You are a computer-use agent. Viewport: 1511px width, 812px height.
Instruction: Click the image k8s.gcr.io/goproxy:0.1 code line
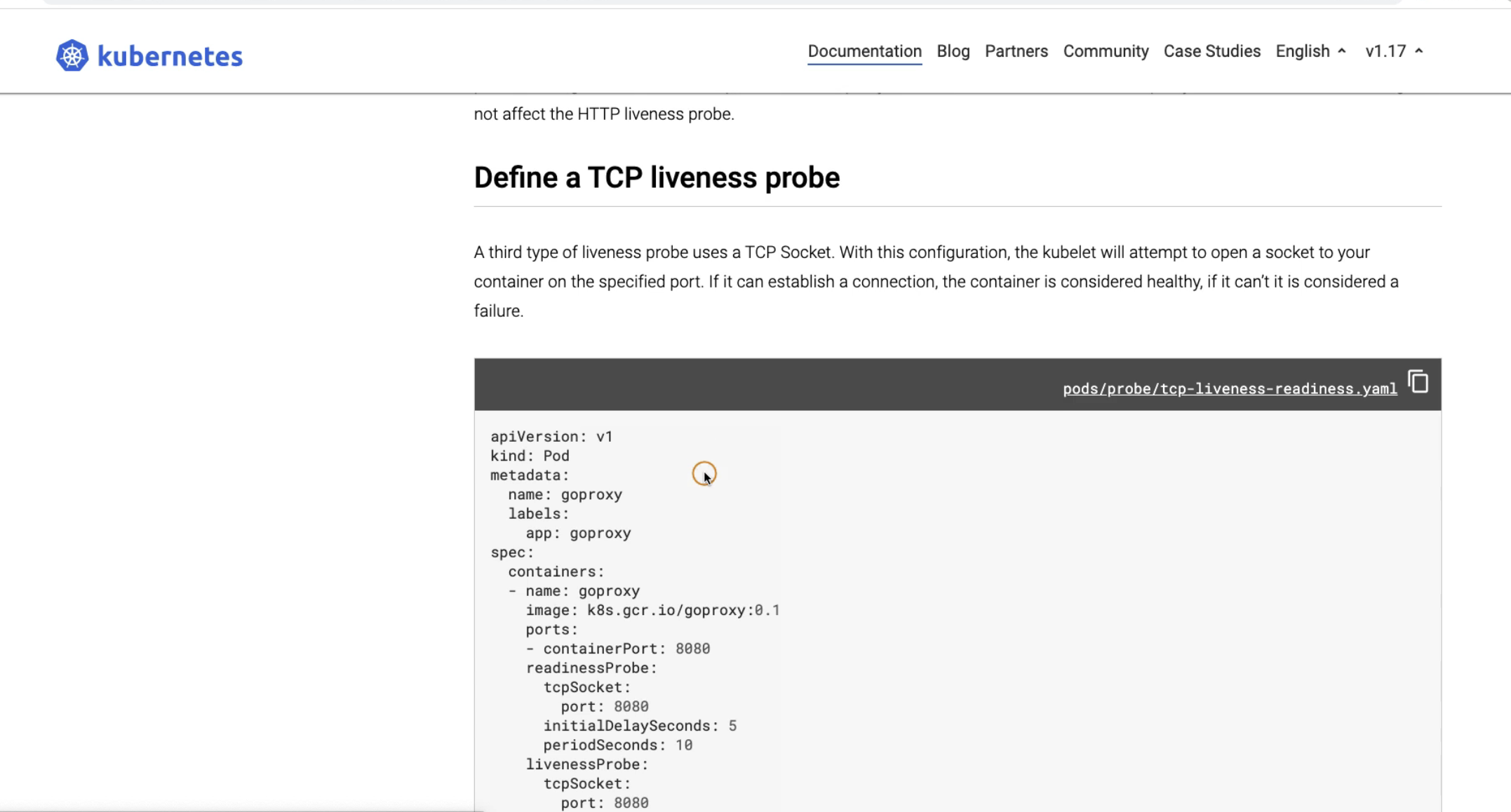tap(652, 610)
